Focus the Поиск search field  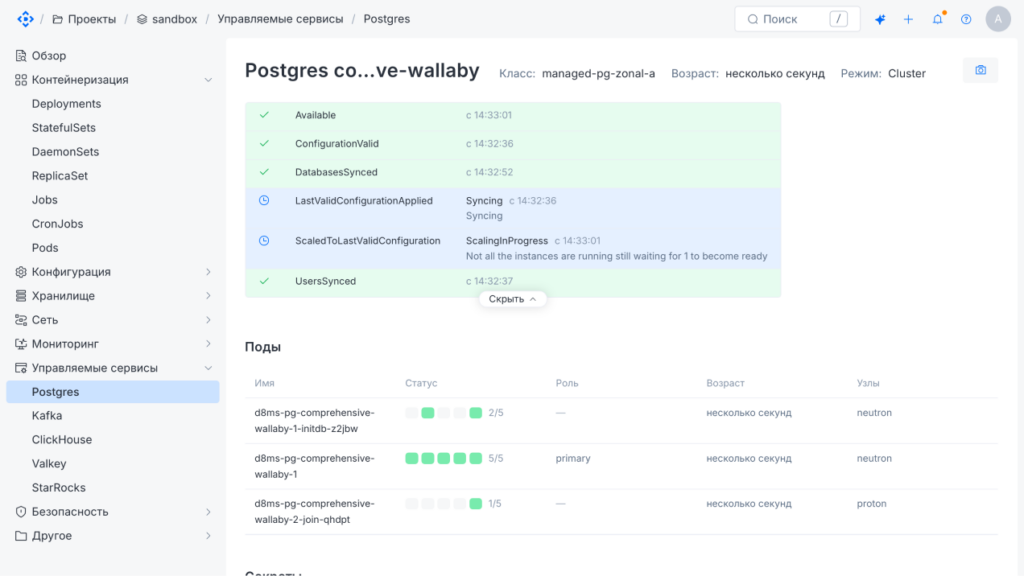point(797,20)
